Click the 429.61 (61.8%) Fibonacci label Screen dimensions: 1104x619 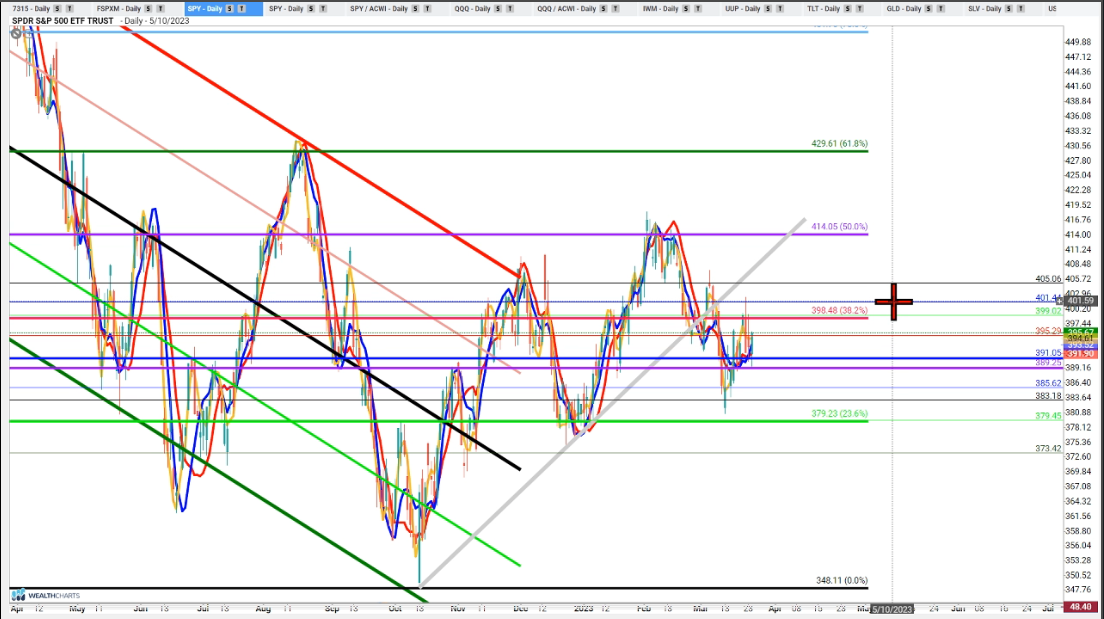click(x=839, y=144)
